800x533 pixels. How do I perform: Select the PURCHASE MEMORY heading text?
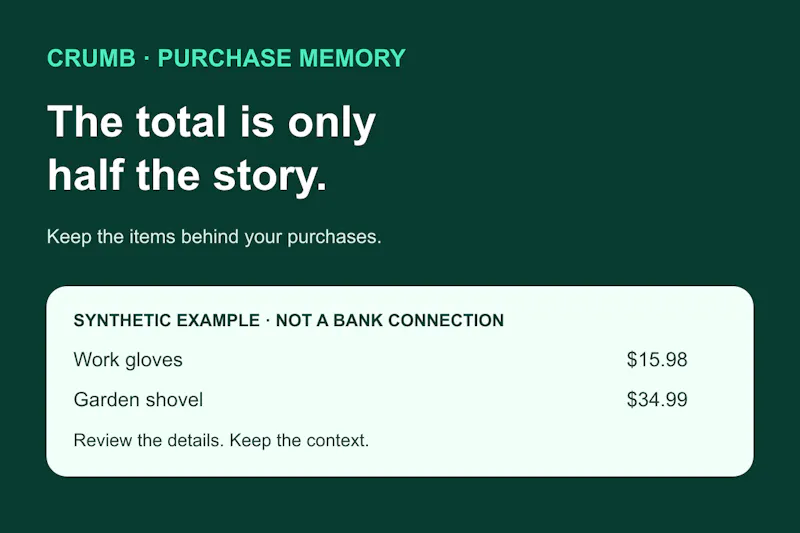[x=282, y=58]
